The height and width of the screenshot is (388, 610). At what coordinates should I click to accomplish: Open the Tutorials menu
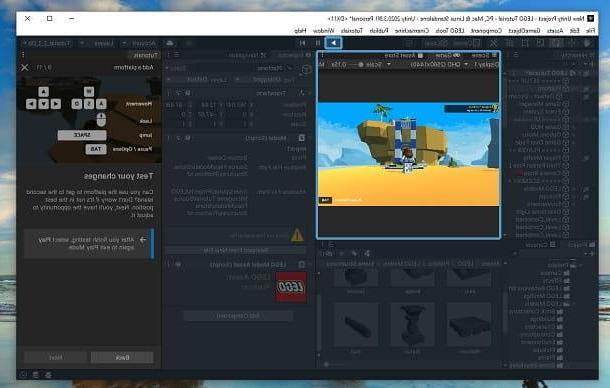click(x=352, y=30)
